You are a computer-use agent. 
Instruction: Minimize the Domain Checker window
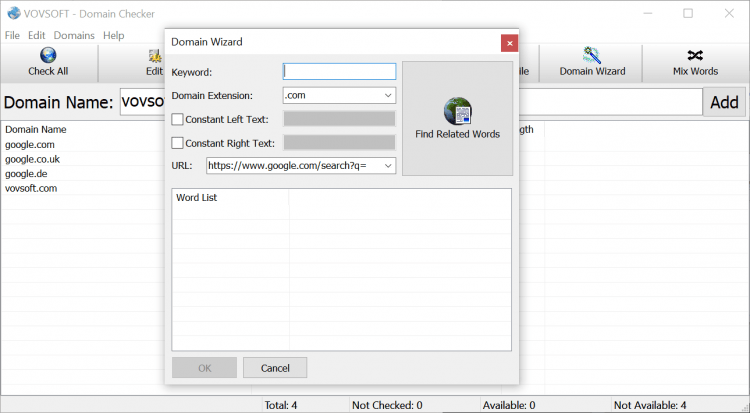pos(648,13)
